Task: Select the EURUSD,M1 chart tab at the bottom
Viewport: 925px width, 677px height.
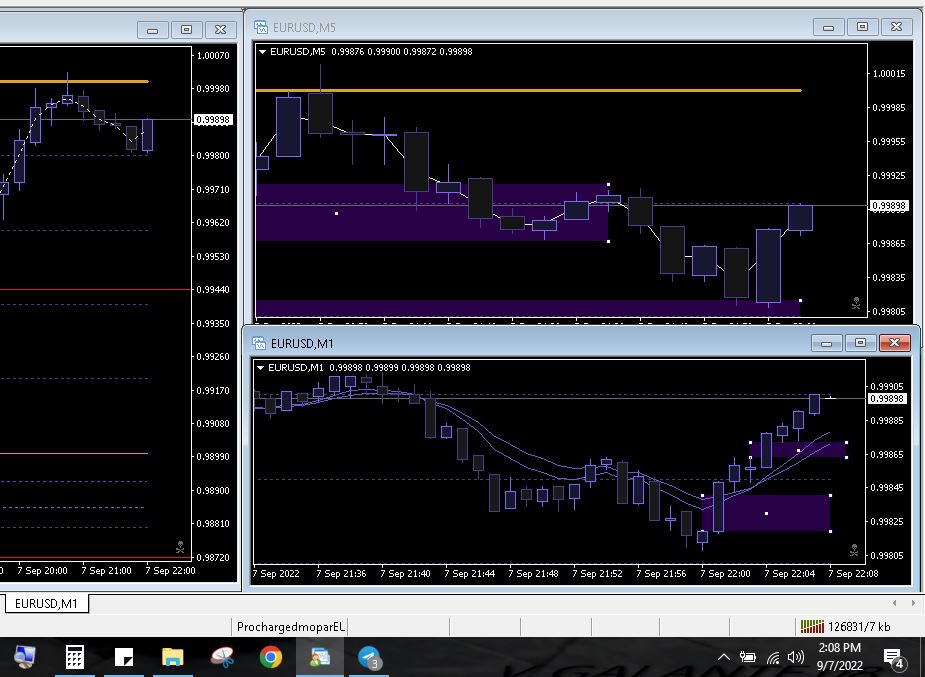Action: point(46,603)
